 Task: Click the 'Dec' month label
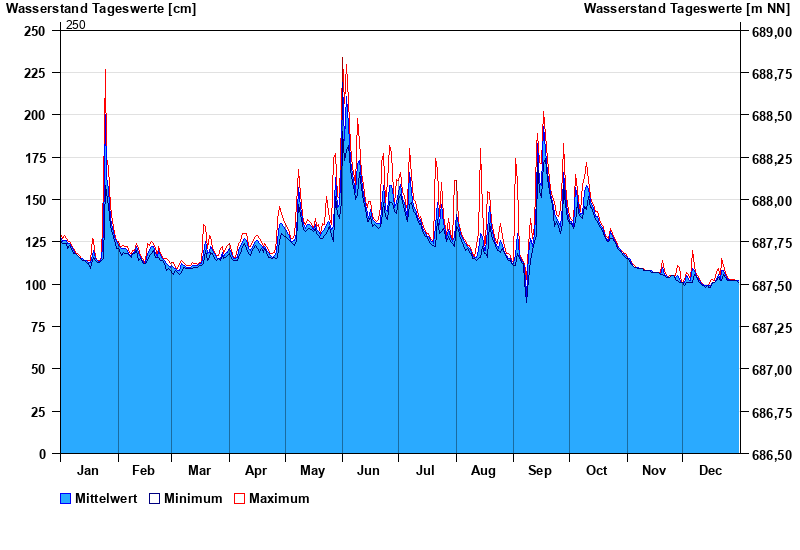tap(710, 470)
